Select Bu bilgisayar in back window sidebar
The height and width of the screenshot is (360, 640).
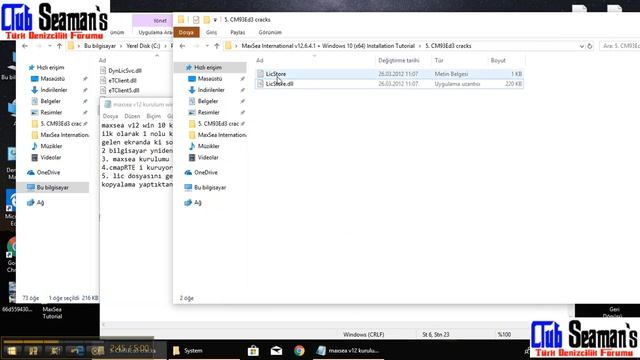tap(53, 187)
